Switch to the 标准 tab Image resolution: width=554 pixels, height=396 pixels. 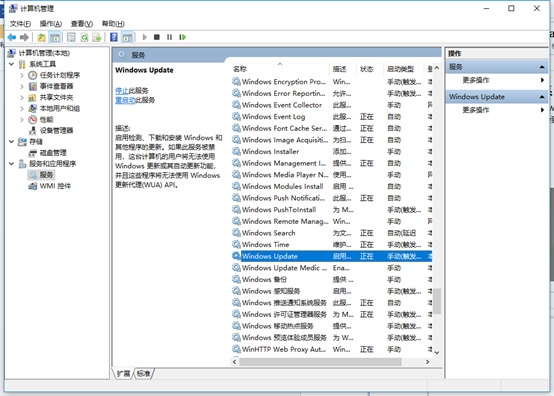point(144,373)
